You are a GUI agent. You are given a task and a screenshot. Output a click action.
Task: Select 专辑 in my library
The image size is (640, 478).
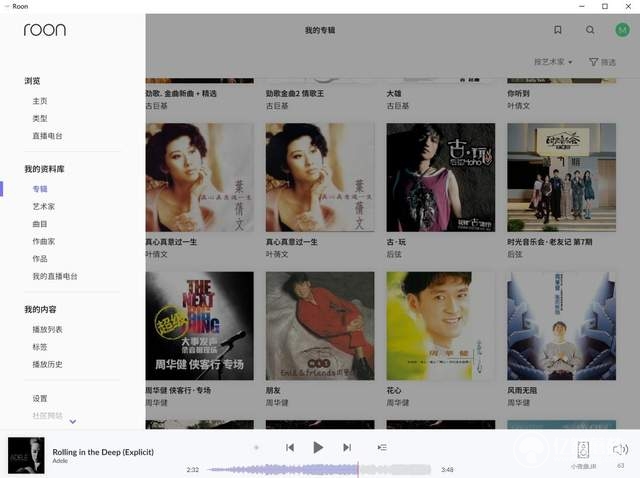tap(40, 189)
